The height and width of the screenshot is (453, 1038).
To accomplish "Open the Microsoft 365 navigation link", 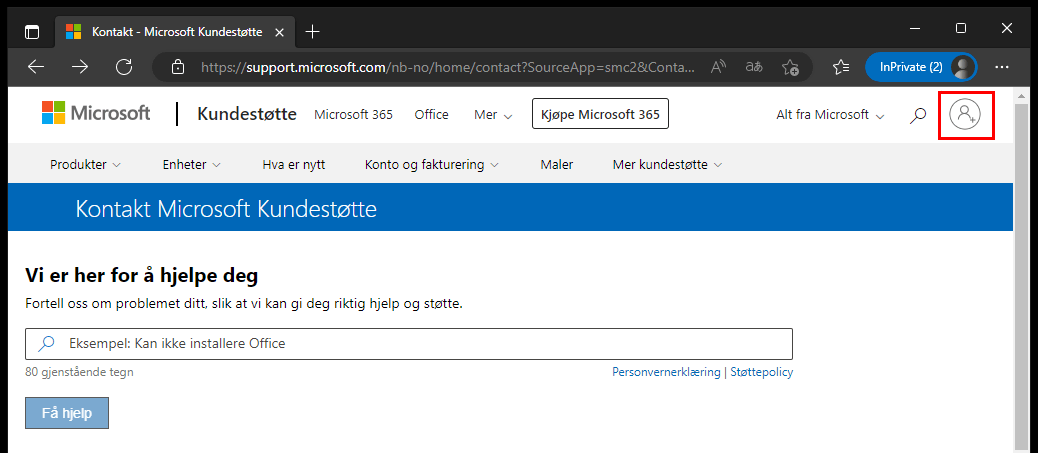I will (x=354, y=115).
